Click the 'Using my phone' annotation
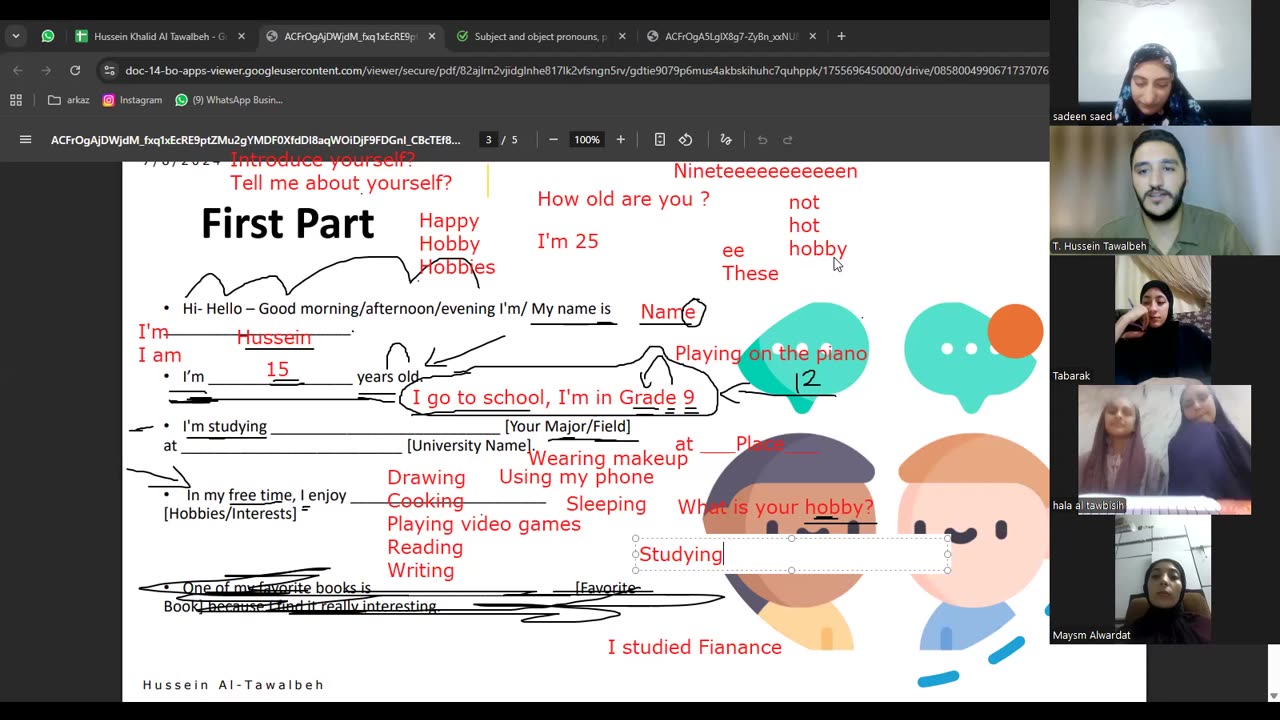1280x720 pixels. (576, 477)
